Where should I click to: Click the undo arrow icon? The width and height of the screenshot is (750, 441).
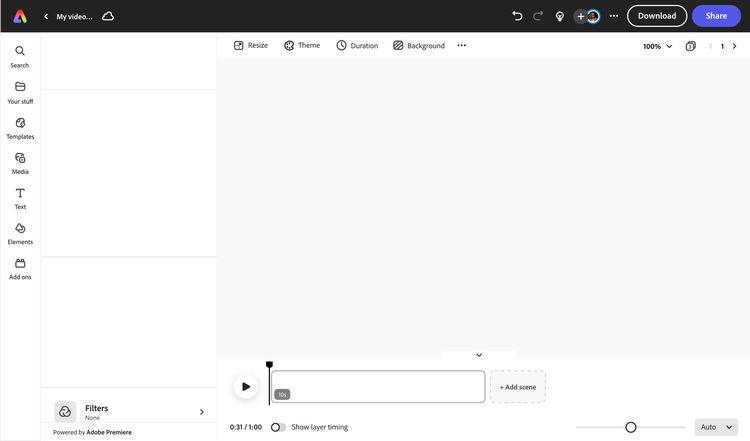[517, 16]
